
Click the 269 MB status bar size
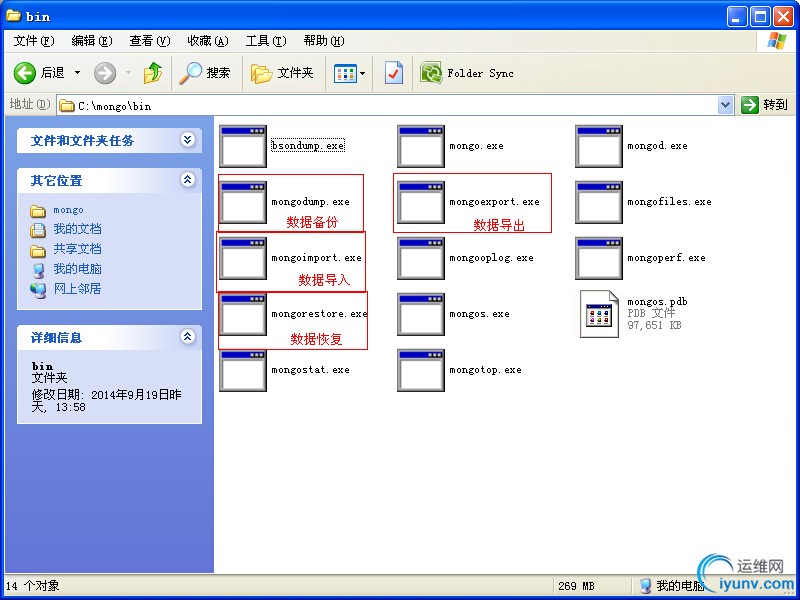(576, 587)
